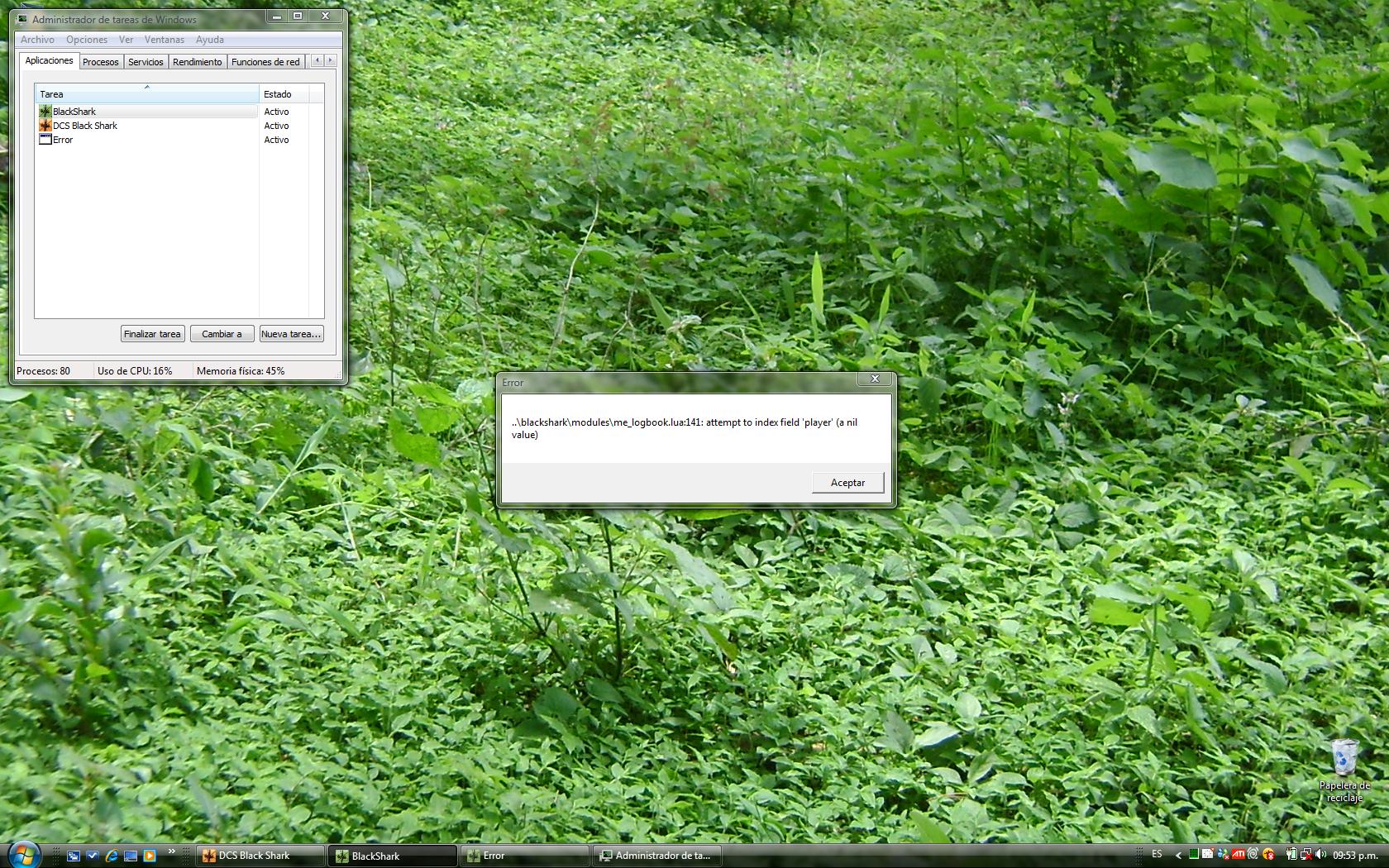The width and height of the screenshot is (1389, 868).
Task: Open Opciones menu in Task Manager
Action: click(87, 40)
